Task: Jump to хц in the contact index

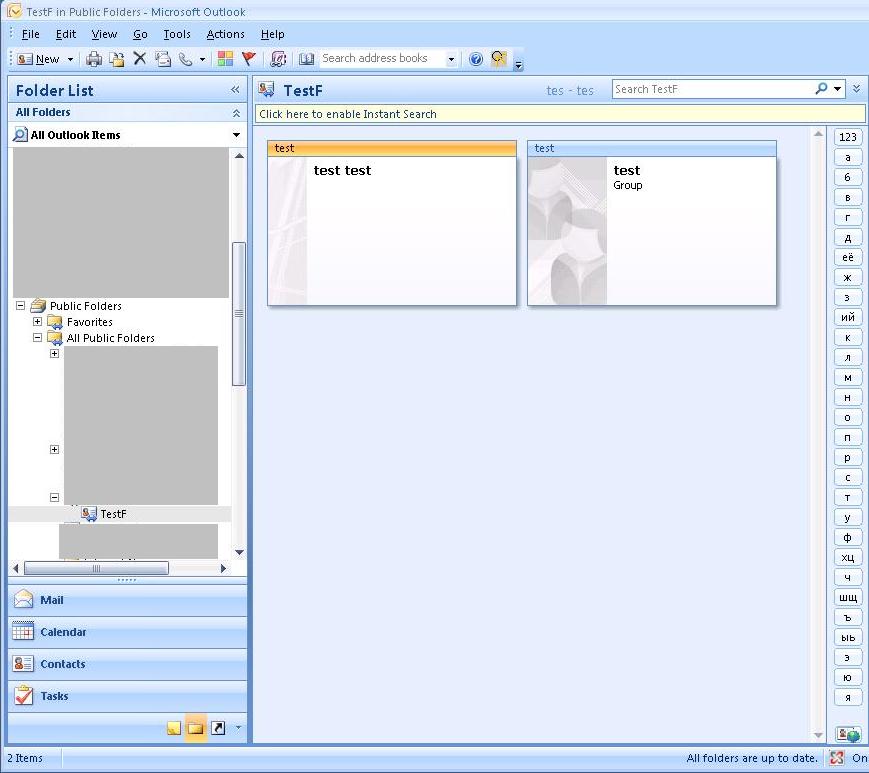Action: pyautogui.click(x=848, y=557)
